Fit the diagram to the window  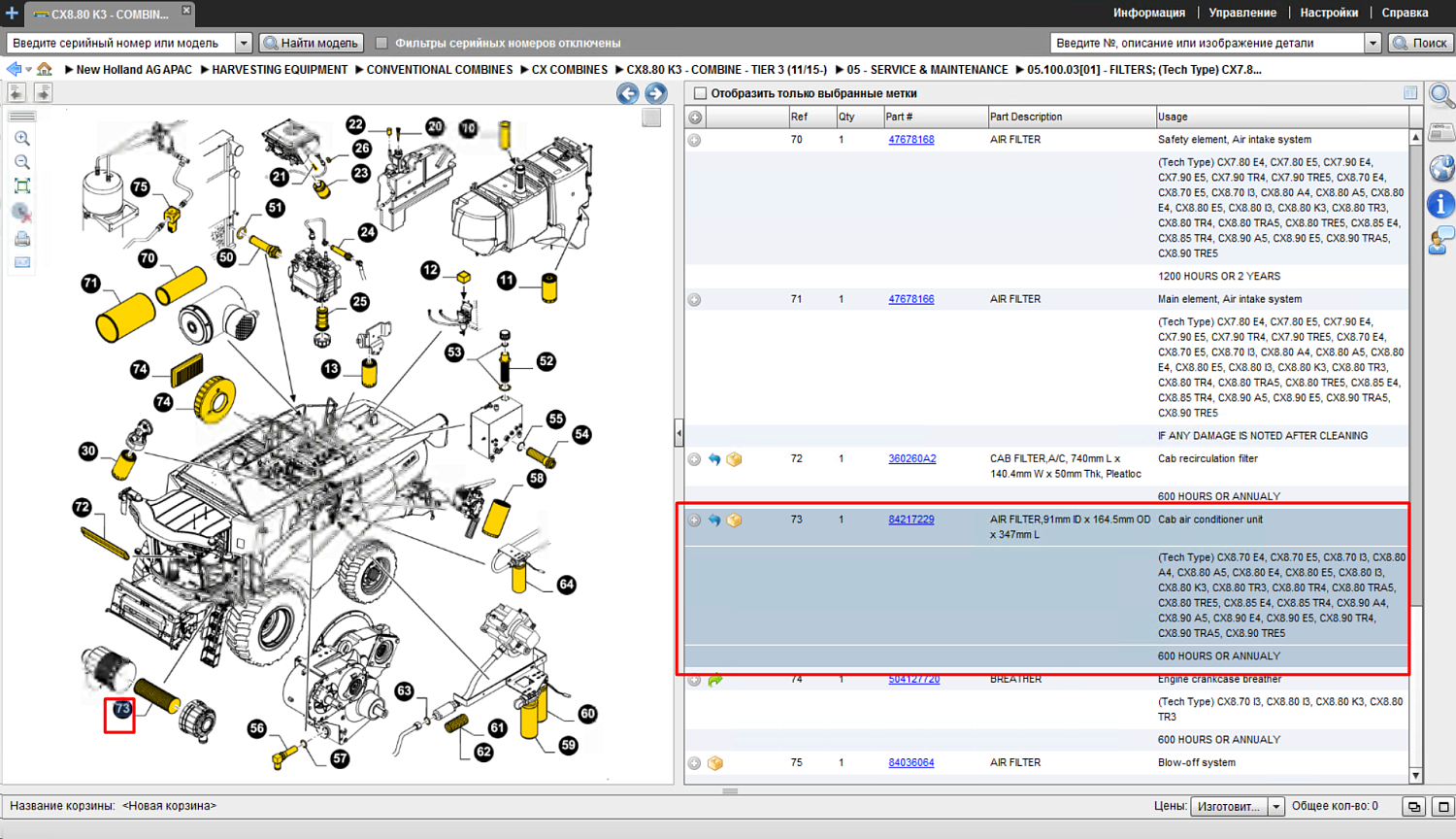point(22,186)
